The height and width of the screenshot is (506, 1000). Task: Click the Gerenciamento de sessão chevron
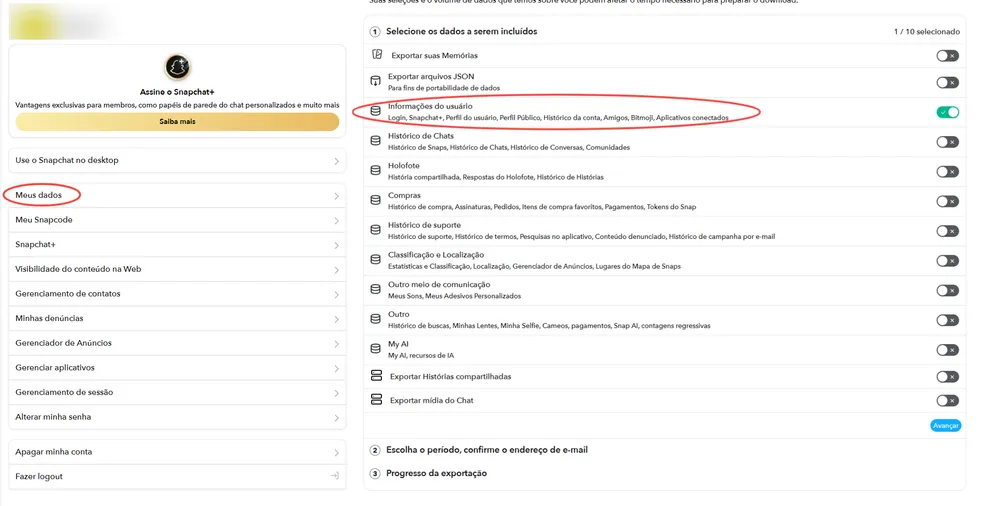[336, 393]
